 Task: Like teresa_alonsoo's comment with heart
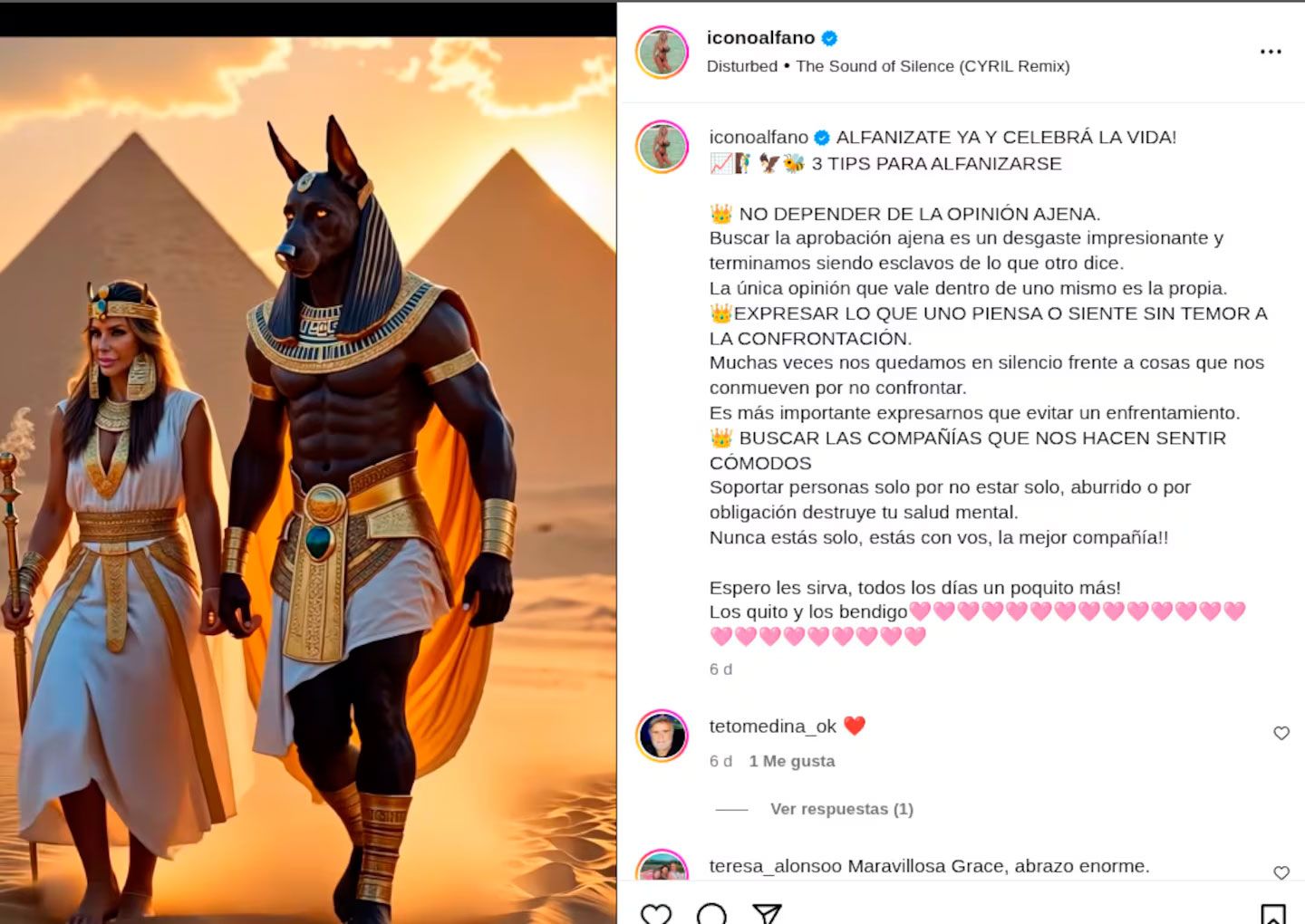[x=1281, y=872]
